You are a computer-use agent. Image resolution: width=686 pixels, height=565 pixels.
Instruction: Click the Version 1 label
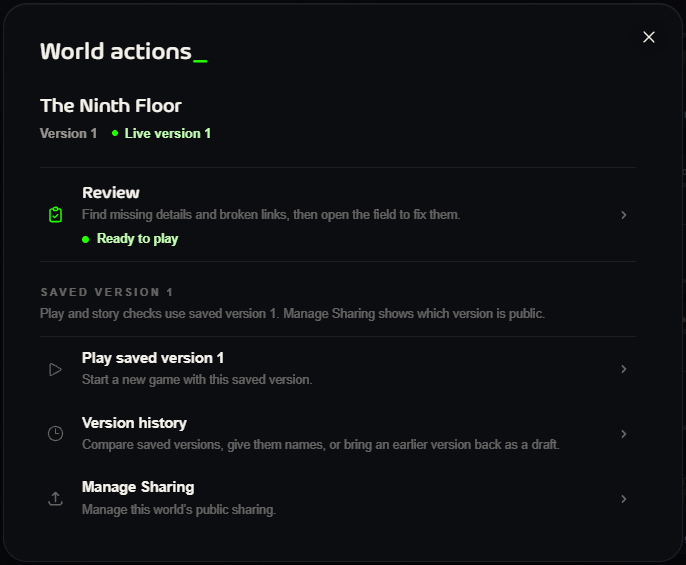pos(68,133)
